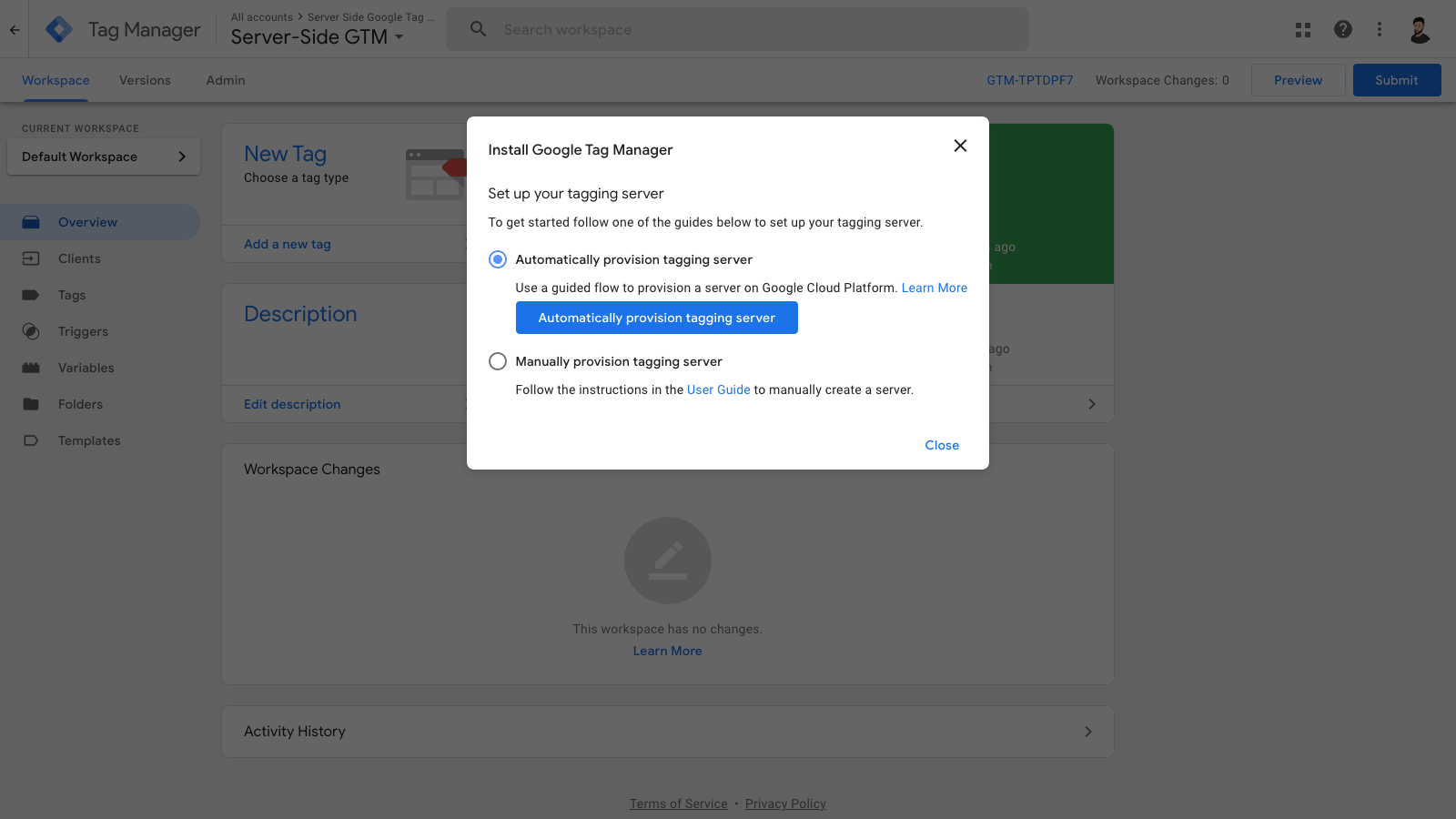This screenshot has height=819, width=1456.
Task: Click the Submit button
Action: click(1397, 80)
